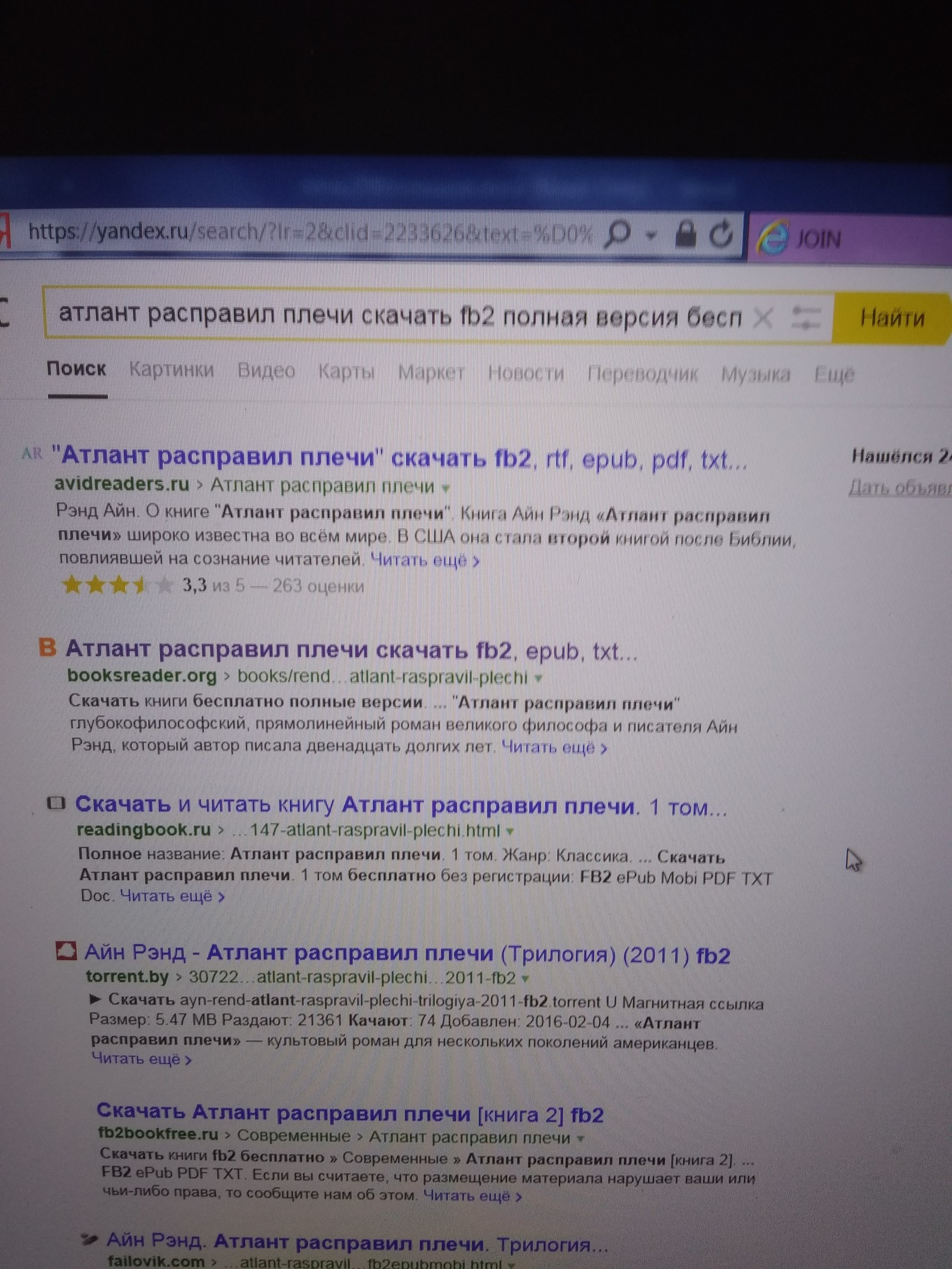The width and height of the screenshot is (952, 1269).
Task: Click the orange B favicon of booksreader
Action: [47, 647]
